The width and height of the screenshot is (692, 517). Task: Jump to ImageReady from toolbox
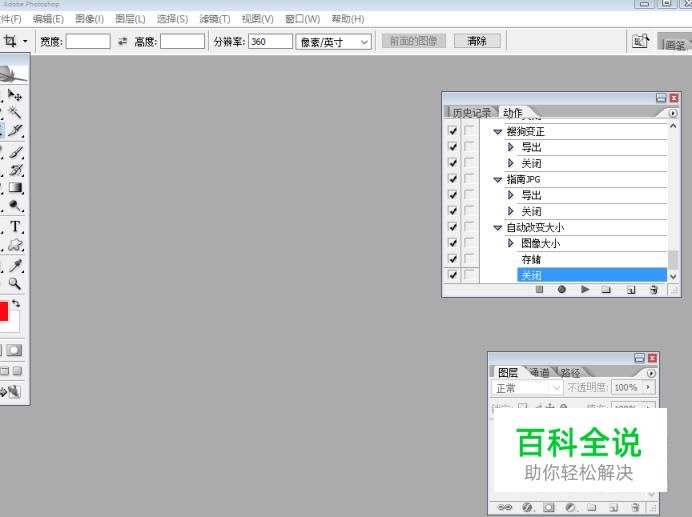[11, 392]
